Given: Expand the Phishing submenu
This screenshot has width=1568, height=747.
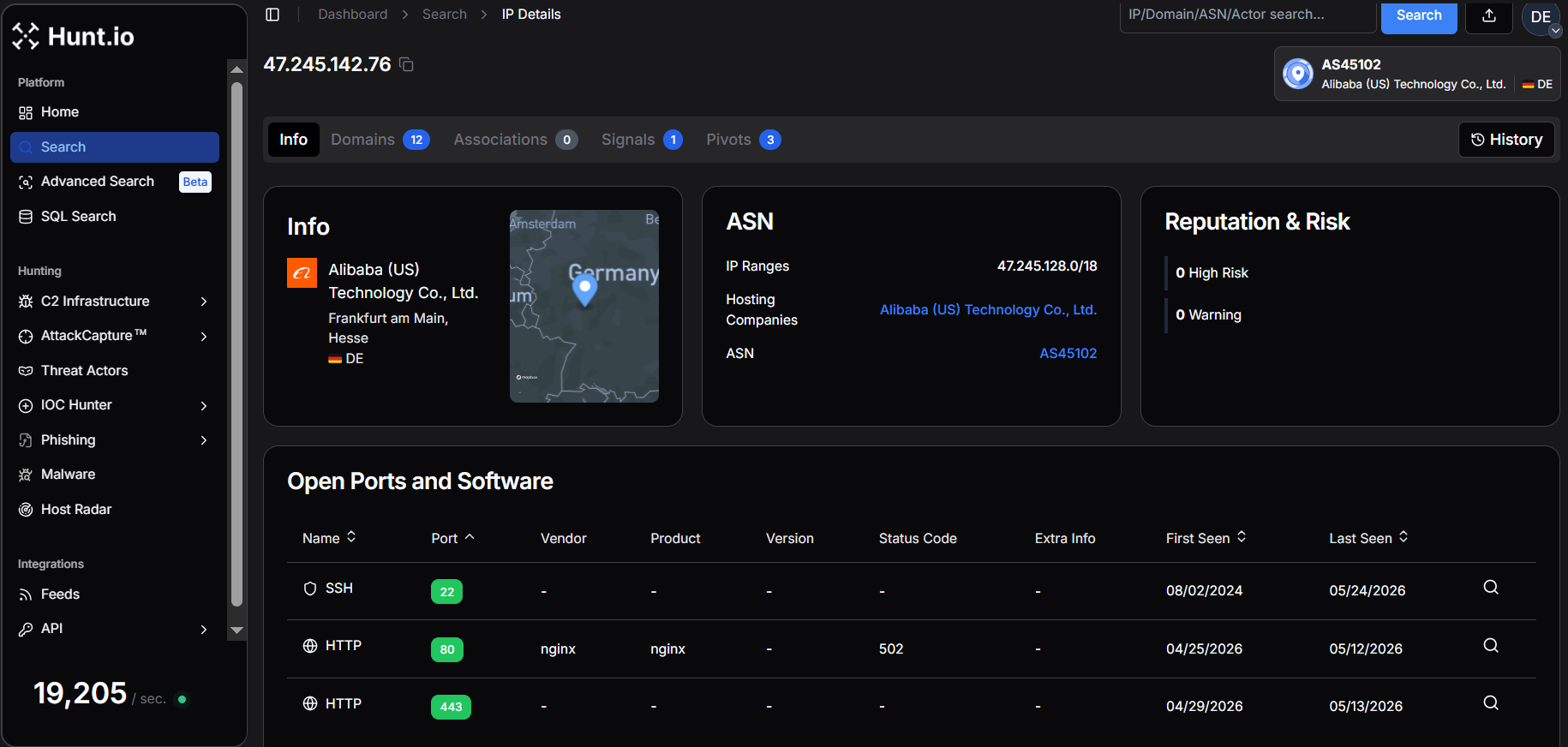Looking at the screenshot, I should click(204, 440).
